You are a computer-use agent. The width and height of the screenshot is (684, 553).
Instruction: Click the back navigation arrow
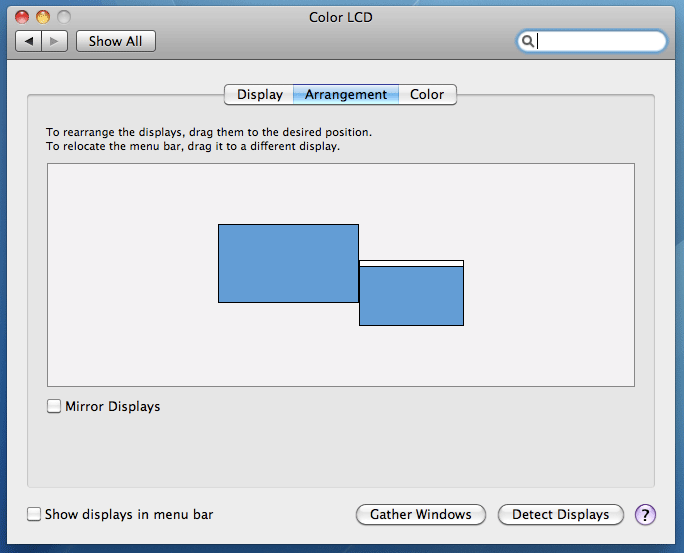point(29,41)
